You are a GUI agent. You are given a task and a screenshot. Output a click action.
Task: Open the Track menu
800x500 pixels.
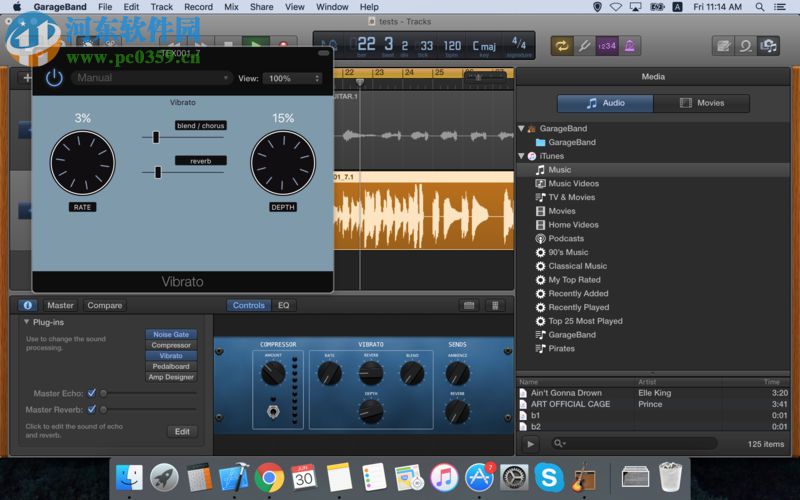(162, 7)
